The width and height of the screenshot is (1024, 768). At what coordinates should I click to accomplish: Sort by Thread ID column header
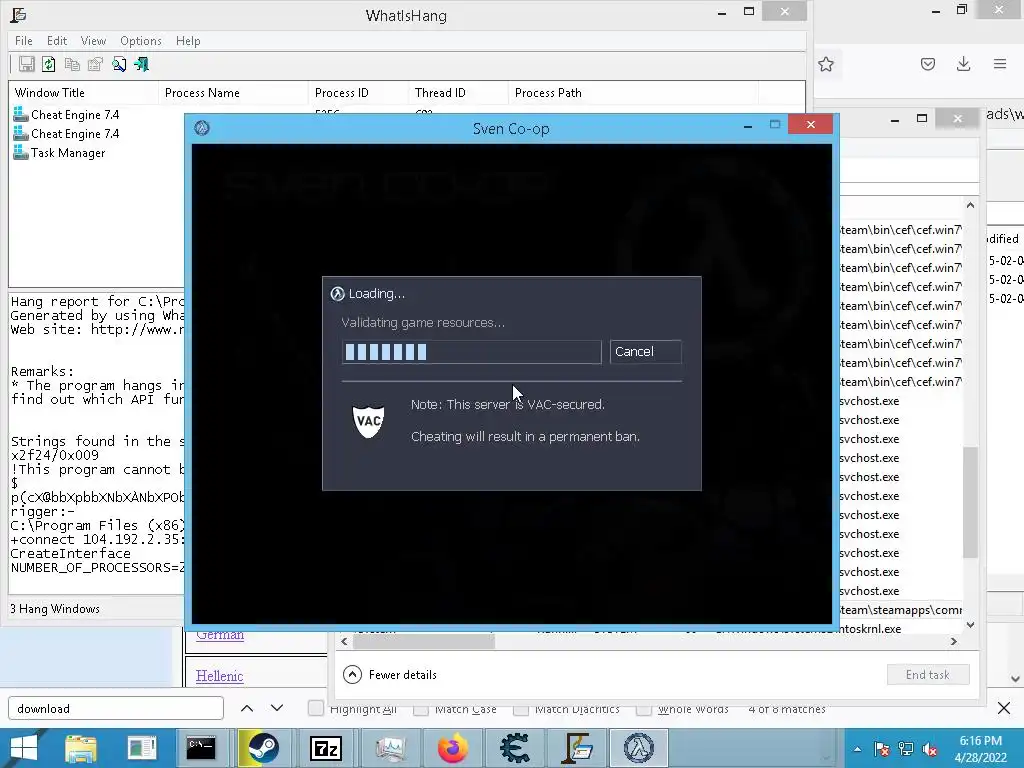pos(458,93)
